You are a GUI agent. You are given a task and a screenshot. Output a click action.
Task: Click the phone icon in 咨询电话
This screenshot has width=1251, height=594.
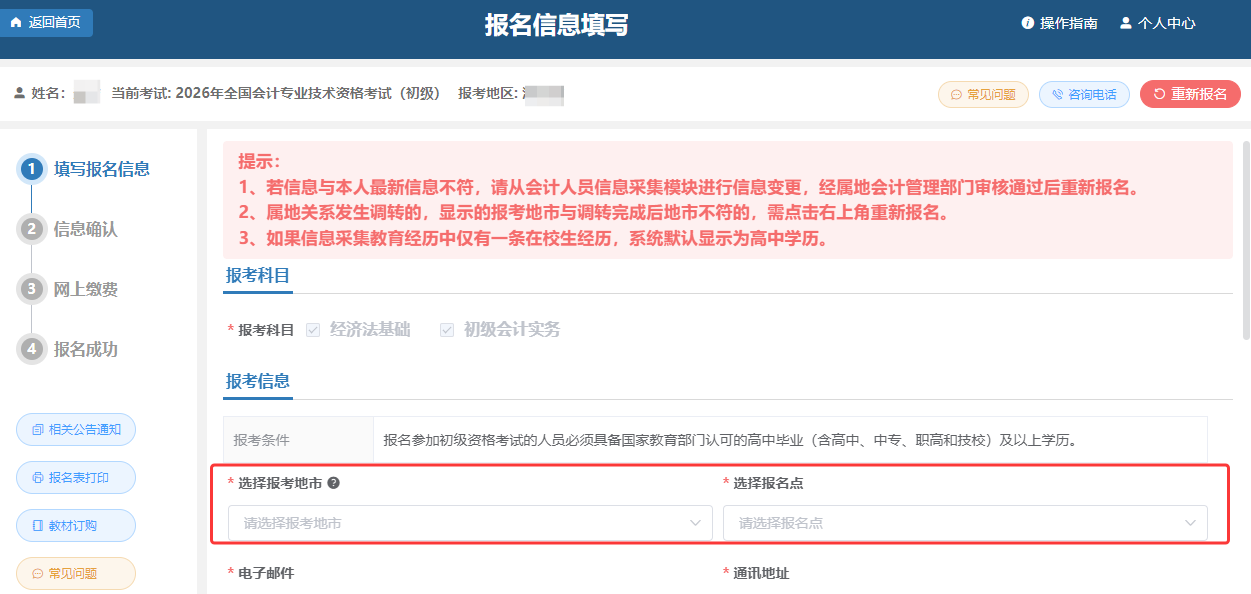click(x=1058, y=95)
